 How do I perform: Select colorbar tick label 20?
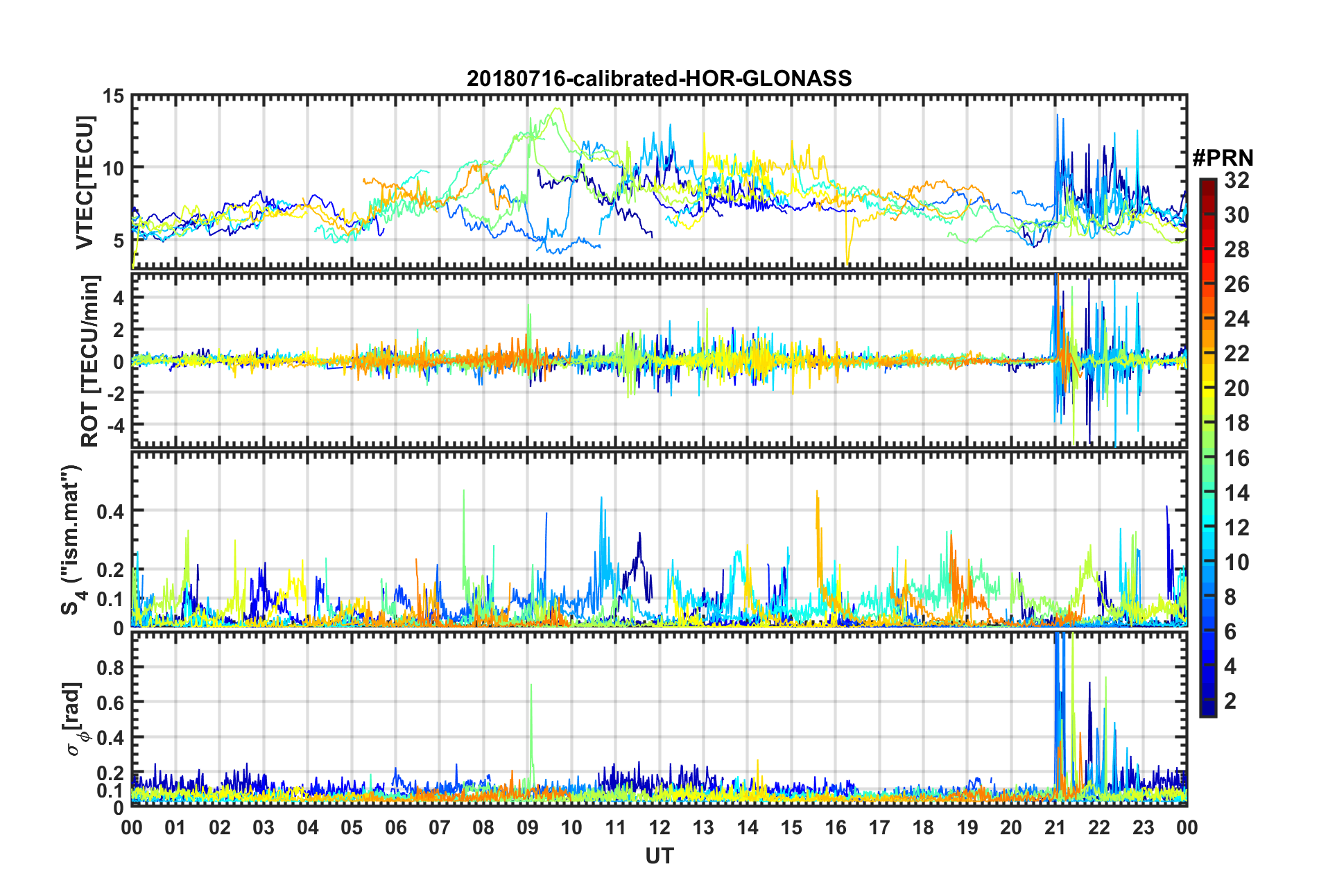tap(1236, 388)
